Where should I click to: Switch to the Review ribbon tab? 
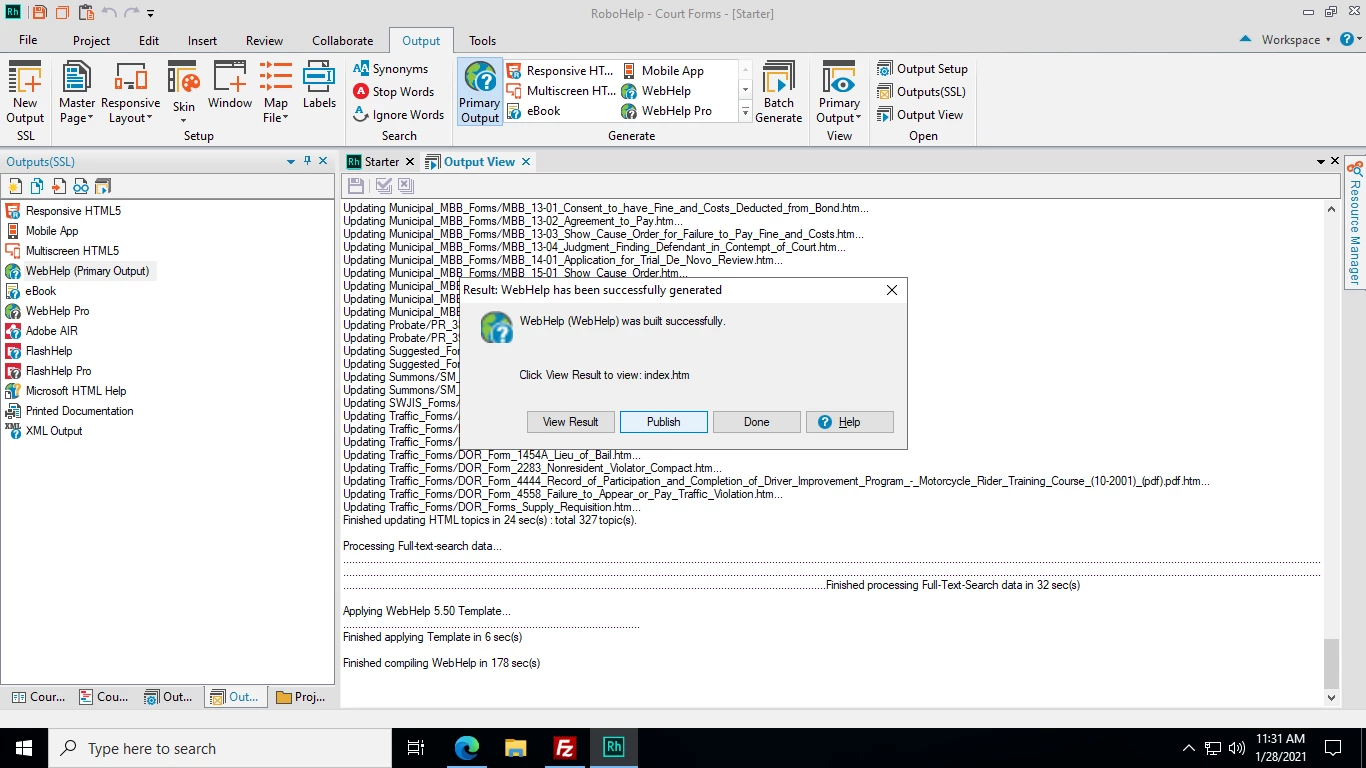coord(264,41)
